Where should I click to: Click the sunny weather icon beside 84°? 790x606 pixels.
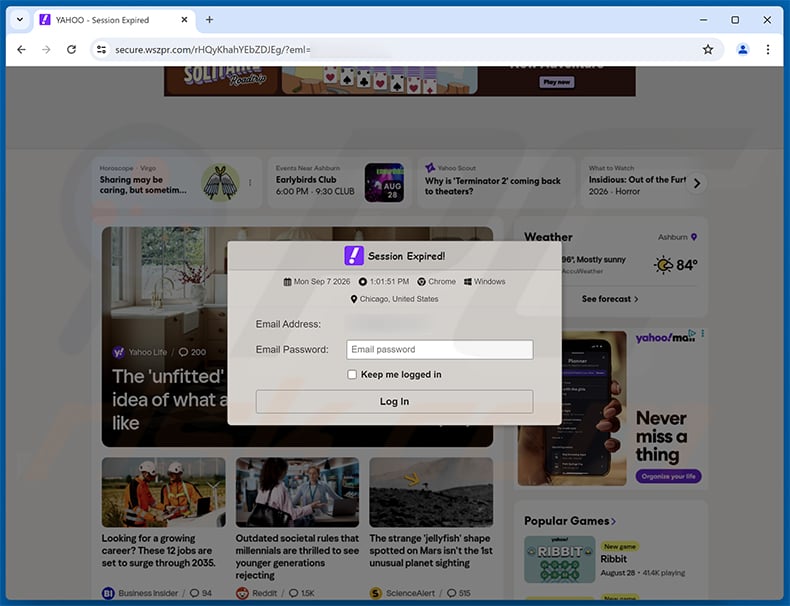(664, 264)
